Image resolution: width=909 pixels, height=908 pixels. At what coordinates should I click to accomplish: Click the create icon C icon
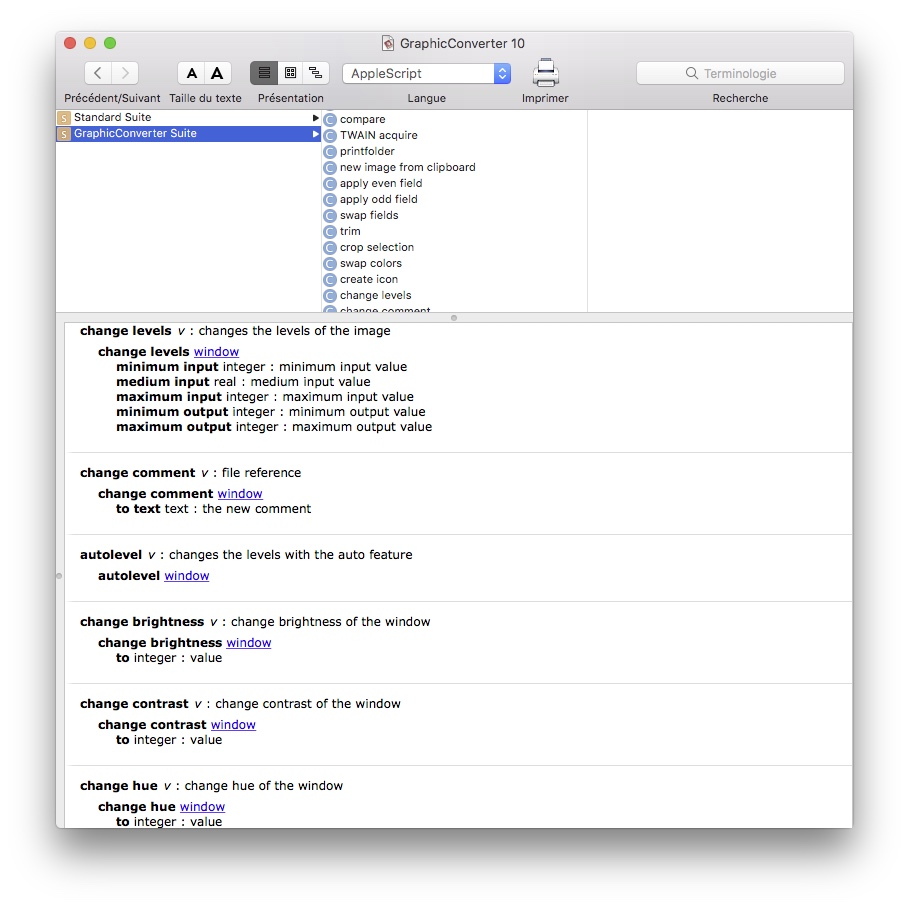(x=330, y=280)
